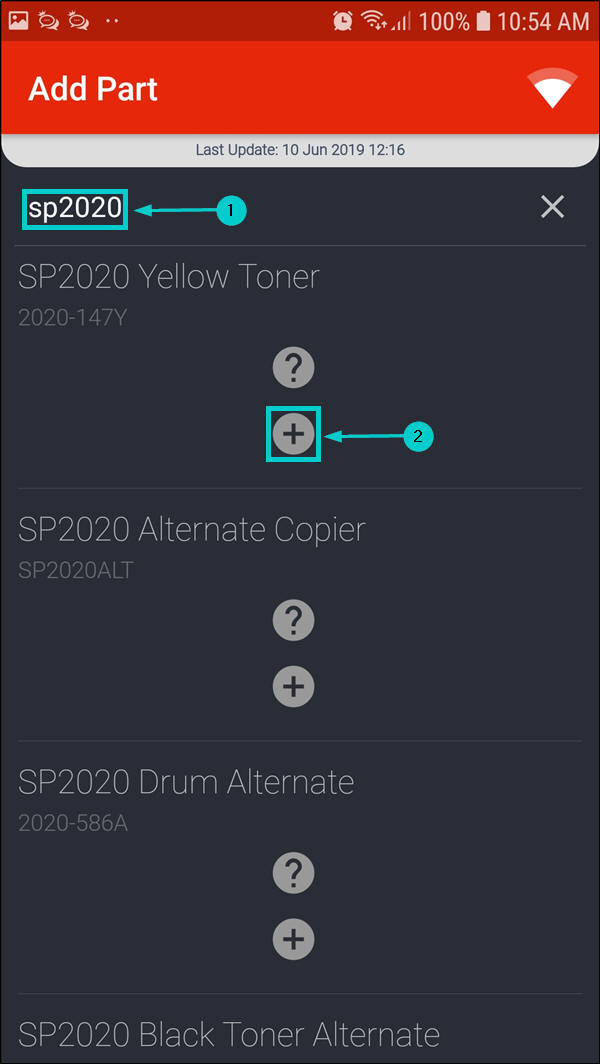Show help for SP2020 Alternate Copier

[x=293, y=621]
